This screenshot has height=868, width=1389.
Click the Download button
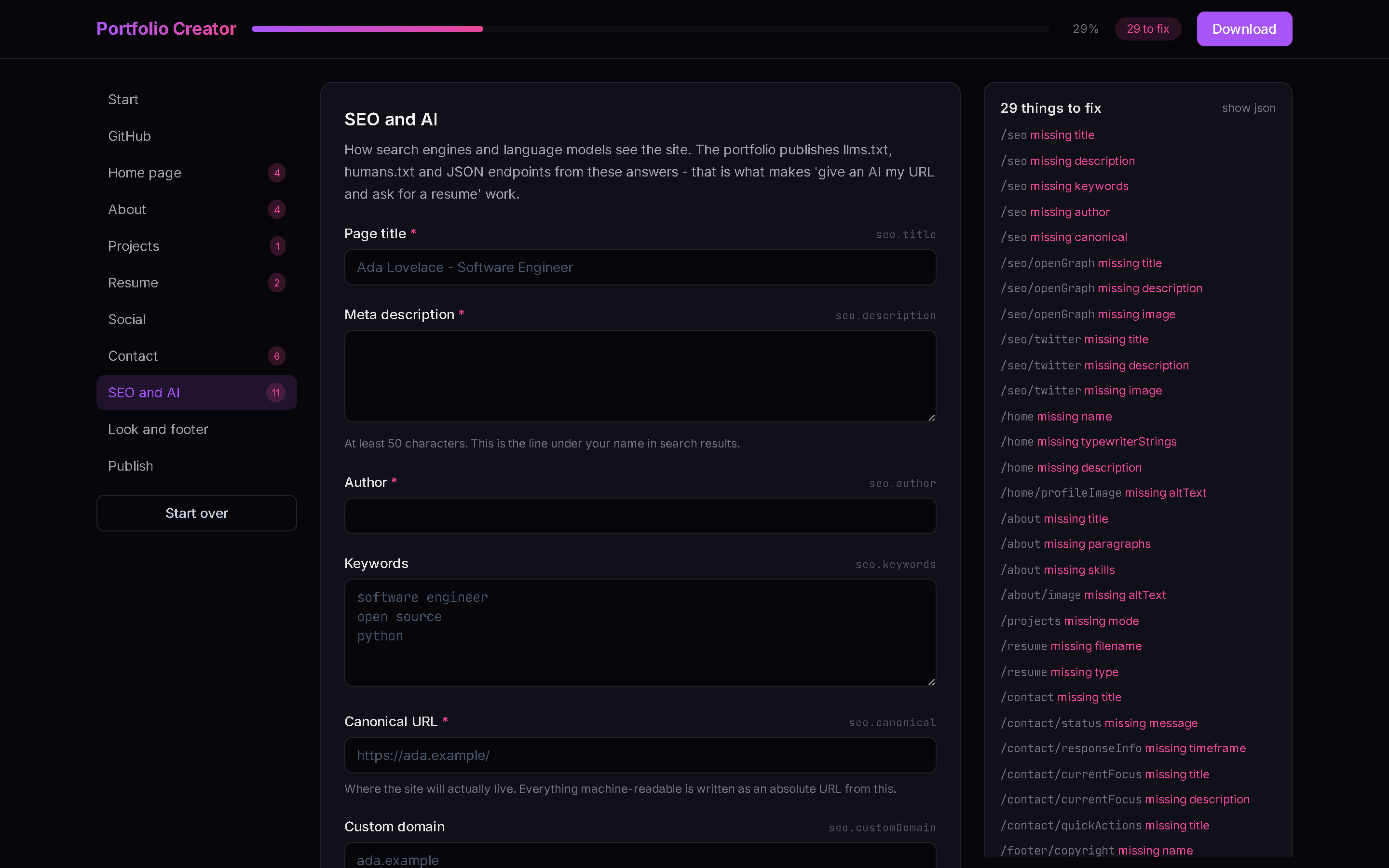pyautogui.click(x=1244, y=29)
